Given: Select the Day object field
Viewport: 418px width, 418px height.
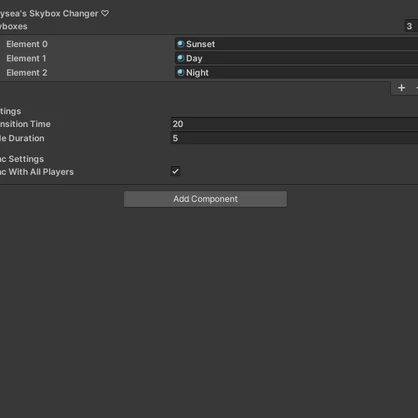Looking at the screenshot, I should click(x=296, y=58).
